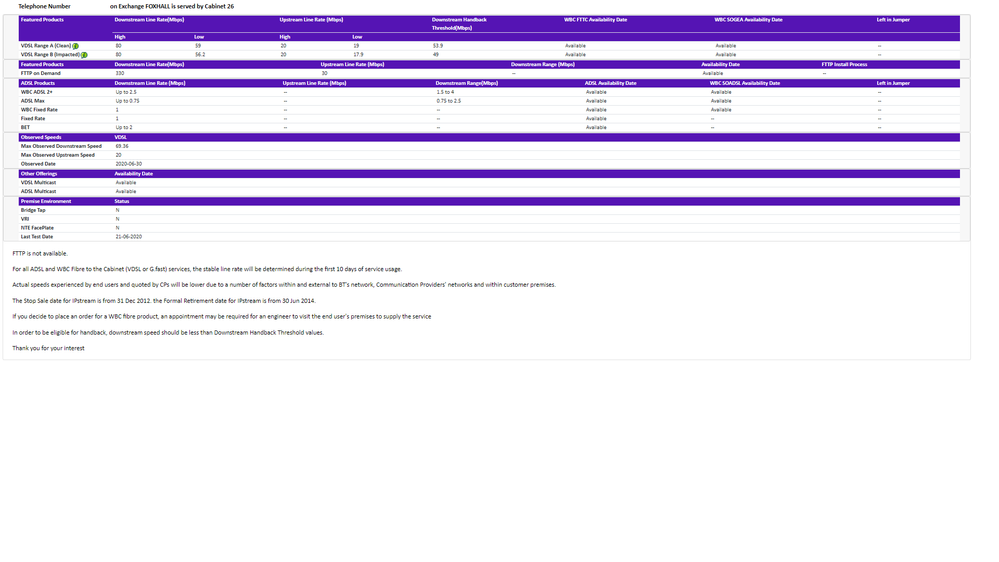Click the Premise Environment section header
The height and width of the screenshot is (562, 999).
(46, 201)
